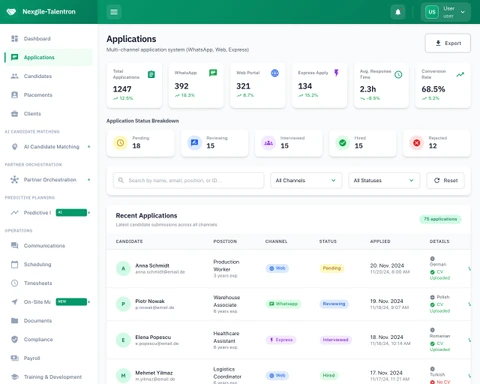Click the Reviewing status icon
480x384 pixels.
(x=194, y=143)
